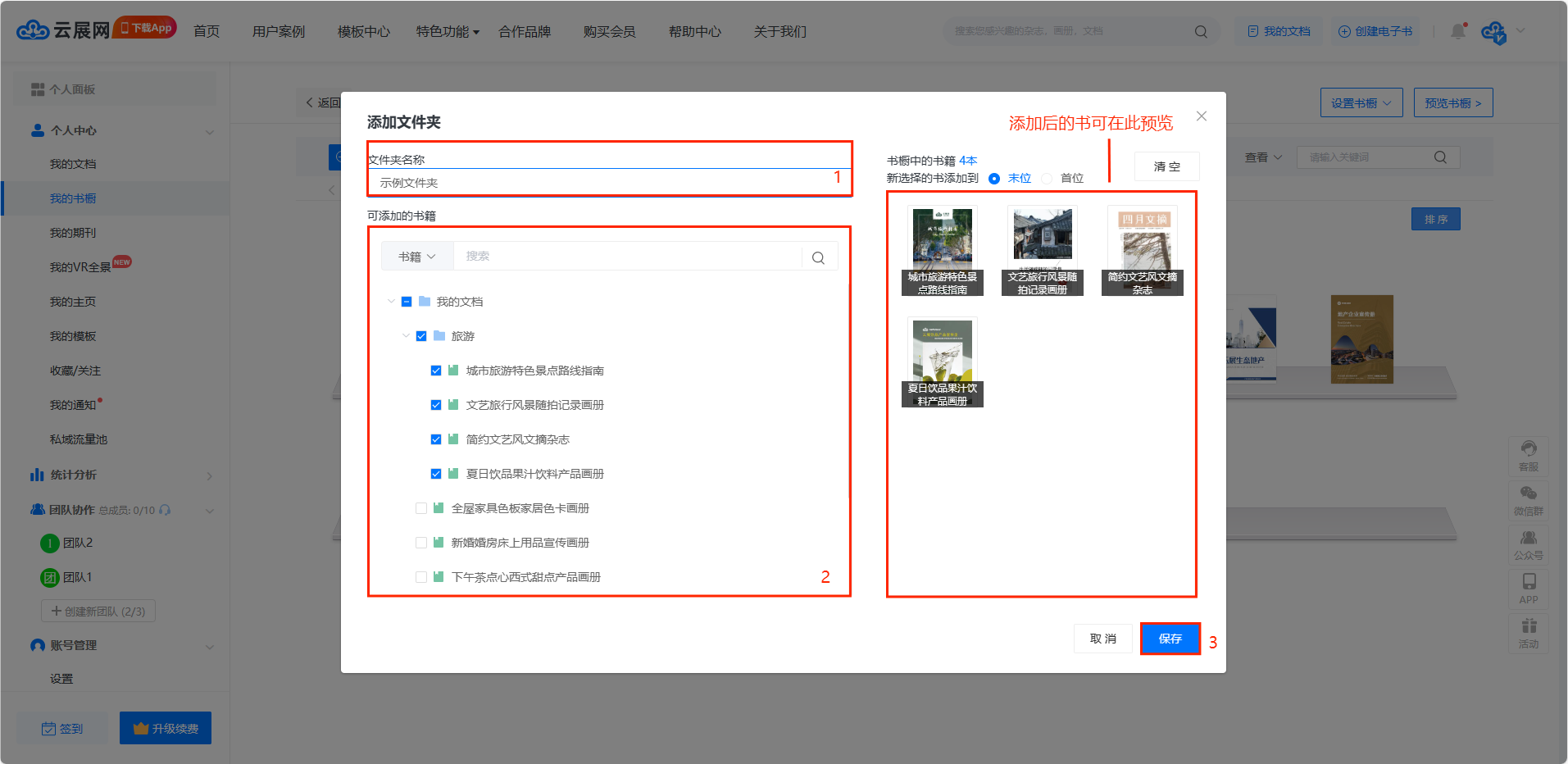Click the 云展网 cloud logo
The width and height of the screenshot is (1568, 764).
[62, 31]
